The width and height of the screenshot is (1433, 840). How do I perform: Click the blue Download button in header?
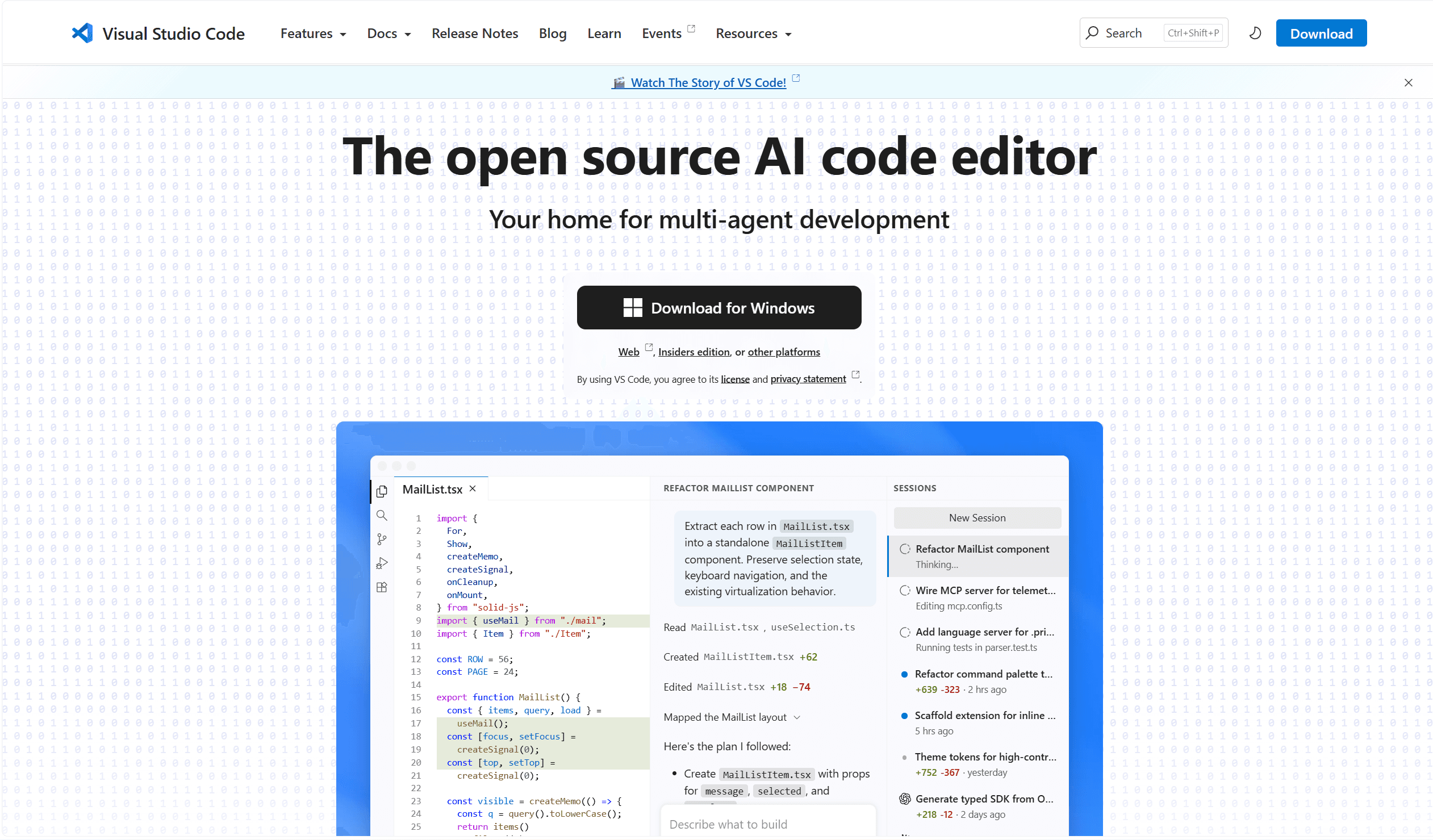coord(1321,33)
